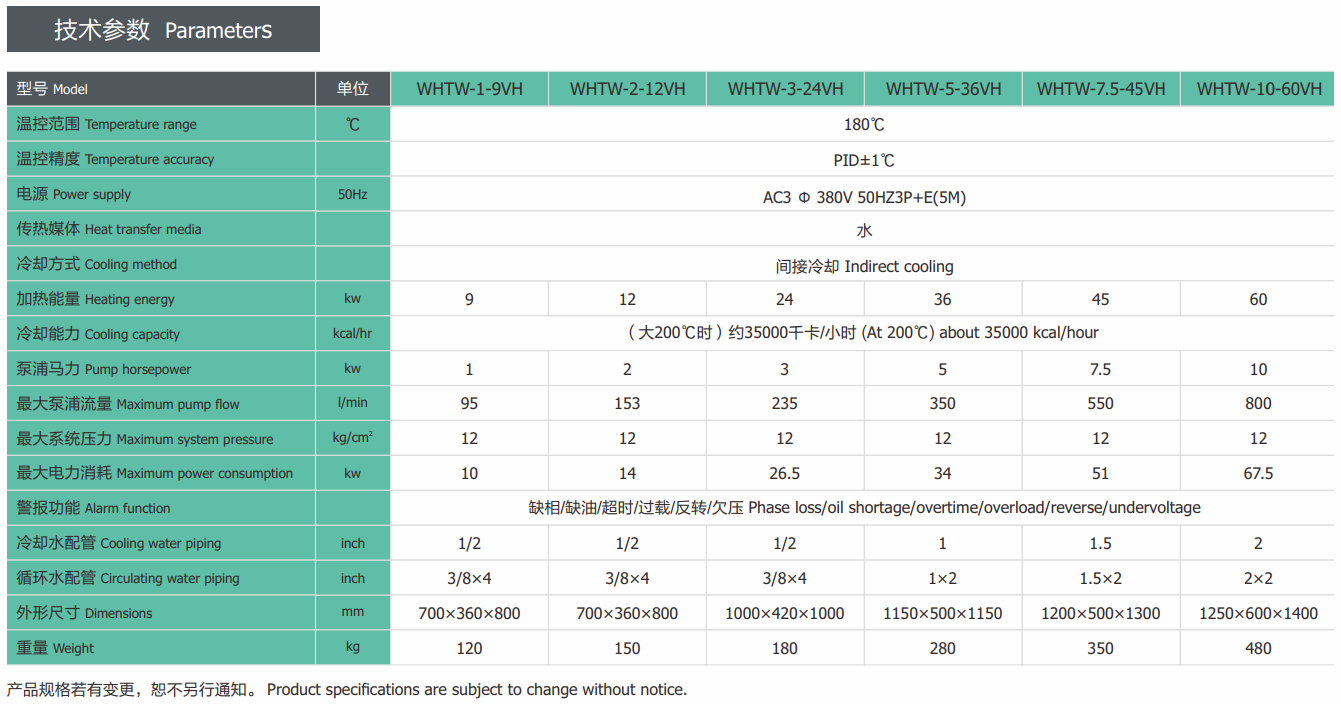The image size is (1341, 704).
Task: Click the product specifications change notice footer
Action: (x=347, y=689)
